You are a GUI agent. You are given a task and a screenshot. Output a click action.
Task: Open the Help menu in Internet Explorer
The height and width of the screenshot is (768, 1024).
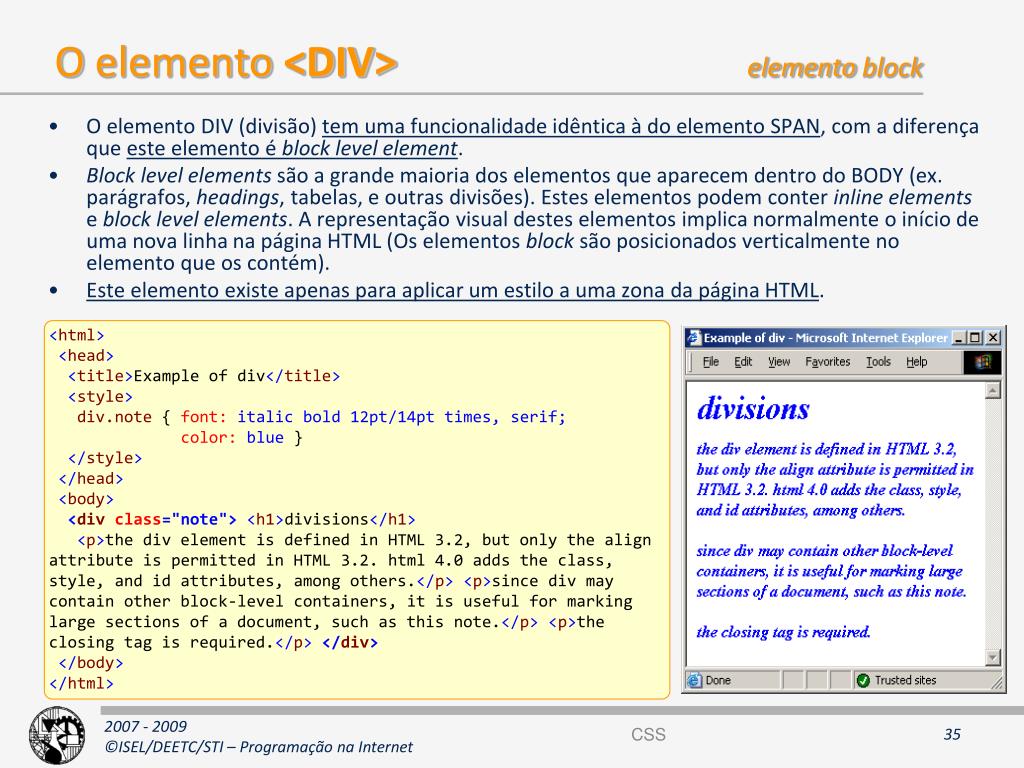(x=916, y=362)
